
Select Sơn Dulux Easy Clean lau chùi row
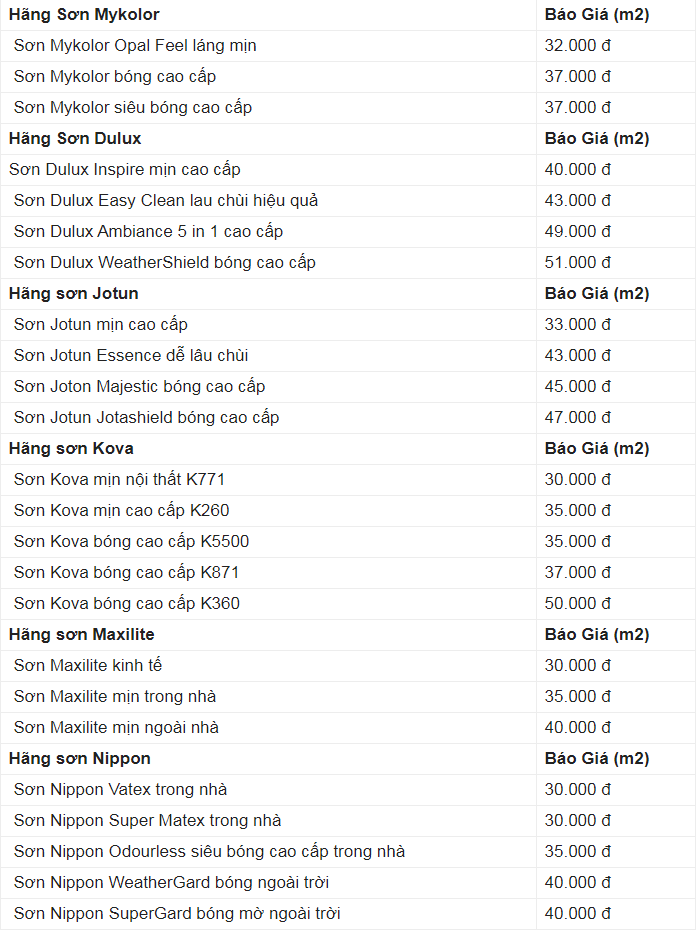coord(348,200)
